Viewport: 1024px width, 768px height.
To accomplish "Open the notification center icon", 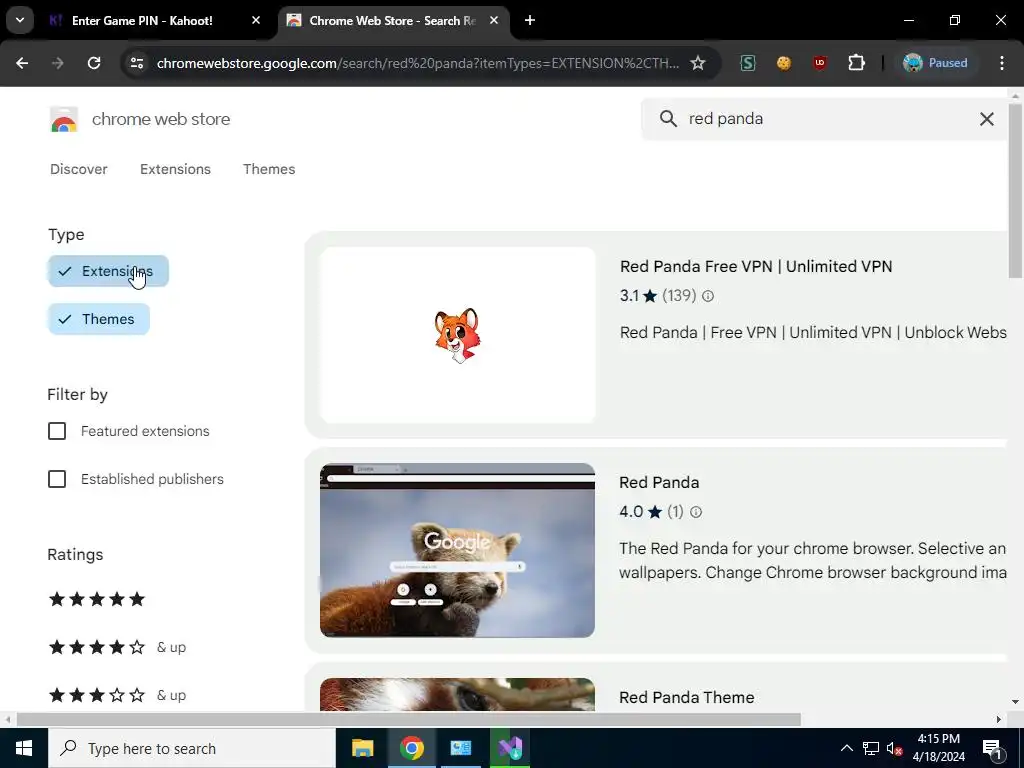I will (992, 748).
